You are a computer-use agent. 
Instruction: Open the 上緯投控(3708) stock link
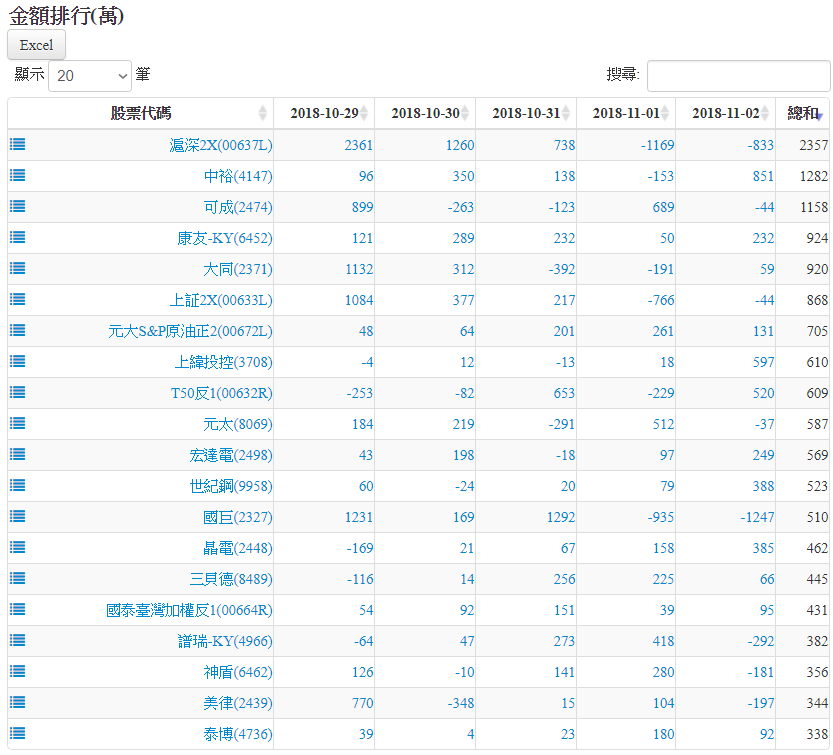coord(223,362)
